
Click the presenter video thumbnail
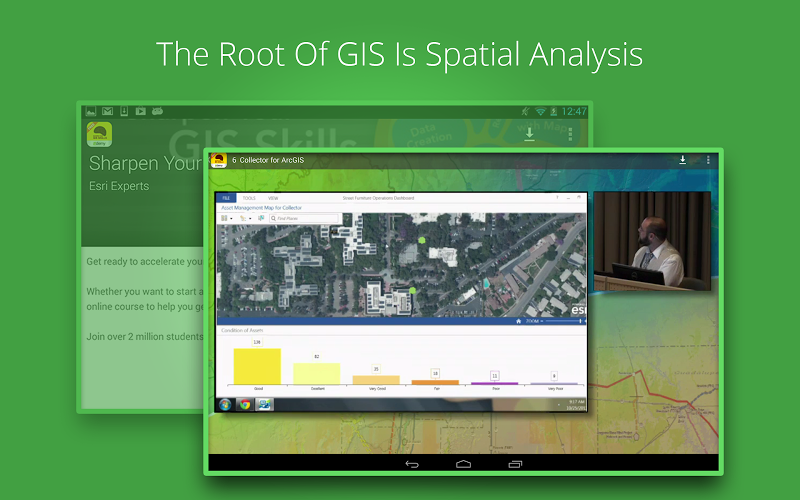(x=652, y=241)
